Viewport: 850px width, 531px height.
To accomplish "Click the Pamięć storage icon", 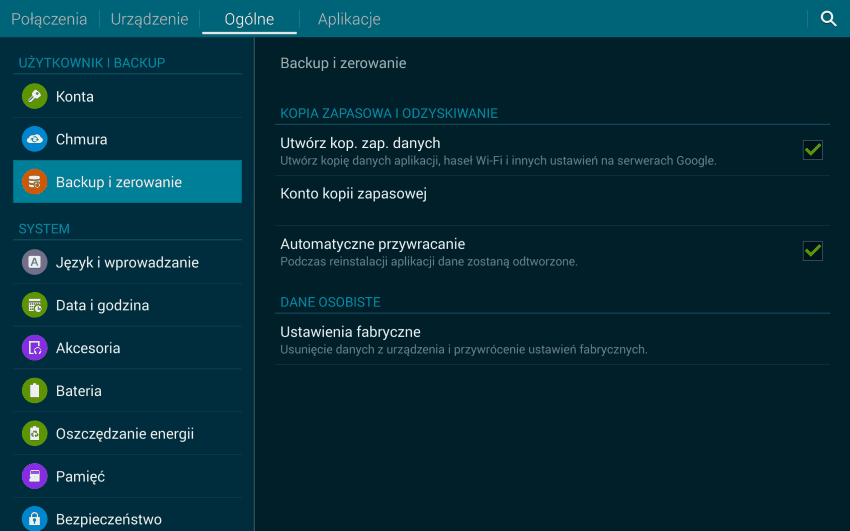I will point(34,476).
